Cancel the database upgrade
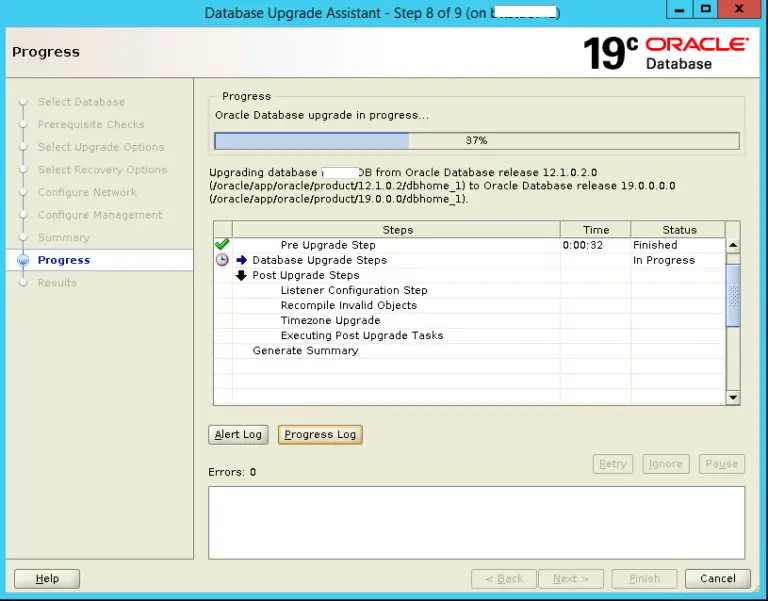Viewport: 768px width, 601px height. 718,578
